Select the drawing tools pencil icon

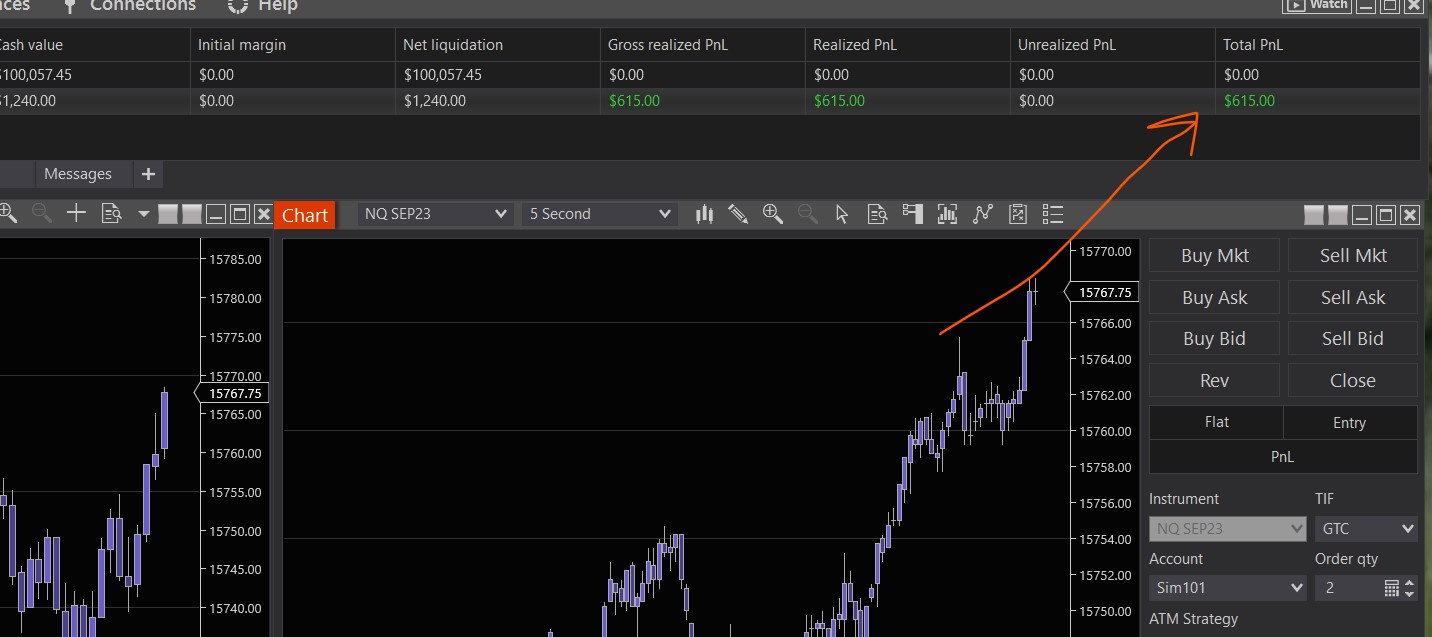pyautogui.click(x=738, y=214)
